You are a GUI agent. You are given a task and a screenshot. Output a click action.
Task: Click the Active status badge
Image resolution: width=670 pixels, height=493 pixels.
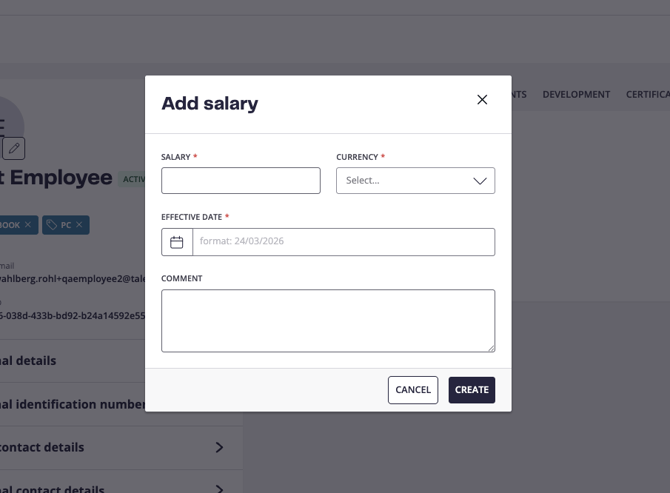[x=133, y=180]
